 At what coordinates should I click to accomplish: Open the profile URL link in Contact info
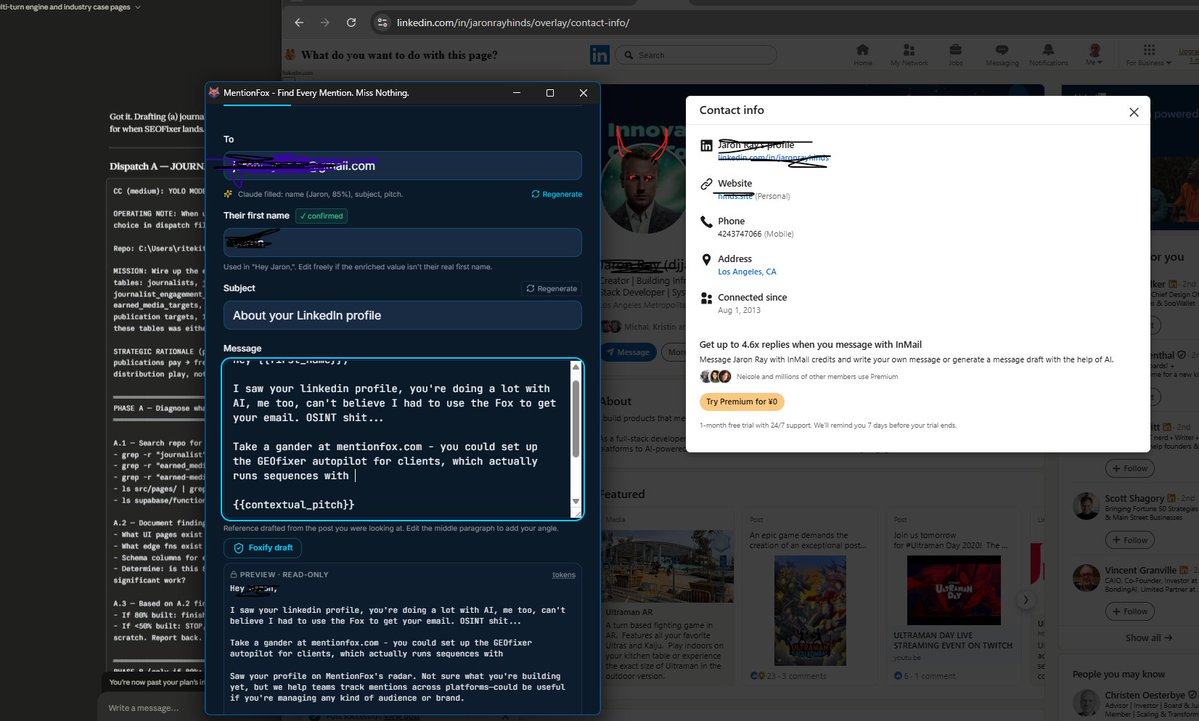pos(773,158)
